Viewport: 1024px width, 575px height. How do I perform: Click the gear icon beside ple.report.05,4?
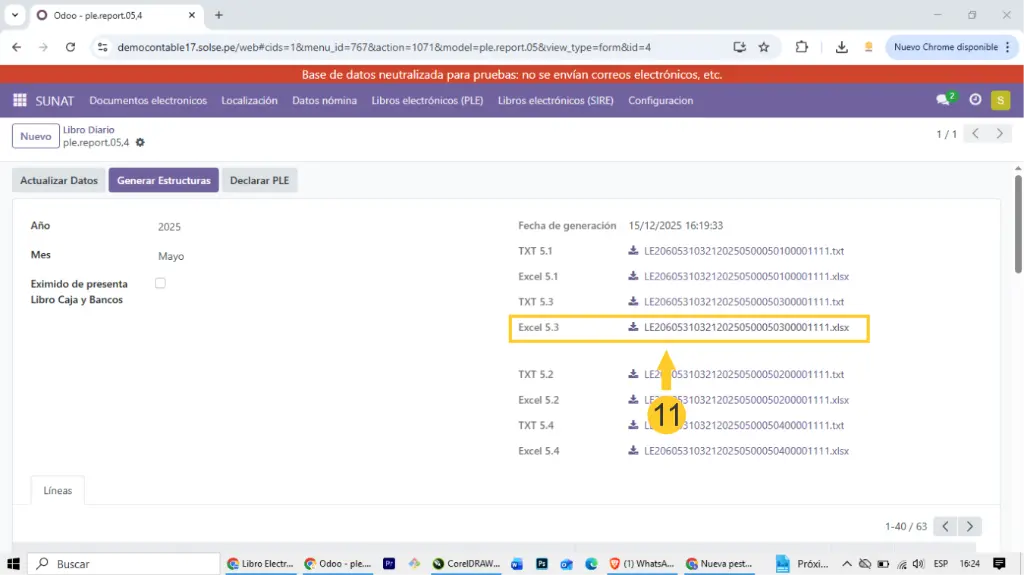point(140,143)
